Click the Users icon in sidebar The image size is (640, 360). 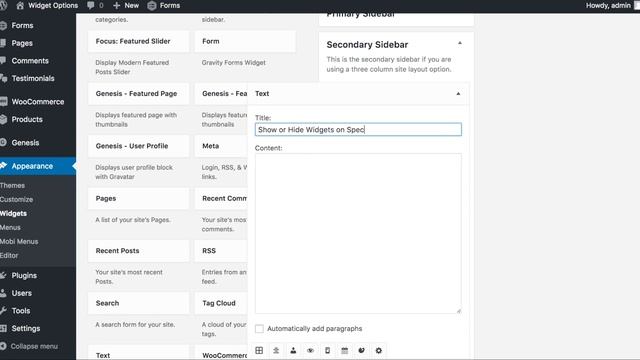pos(3,293)
